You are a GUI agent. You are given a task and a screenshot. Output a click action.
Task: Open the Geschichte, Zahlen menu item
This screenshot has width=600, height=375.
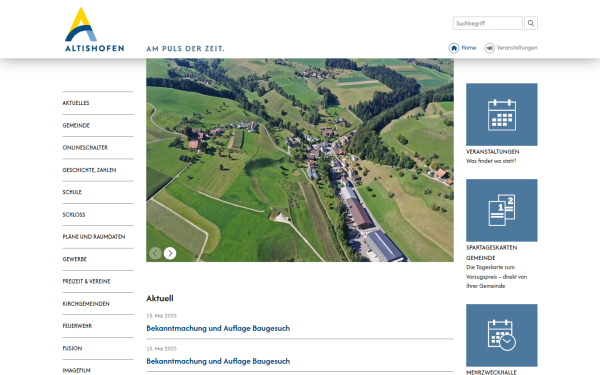[x=89, y=170]
